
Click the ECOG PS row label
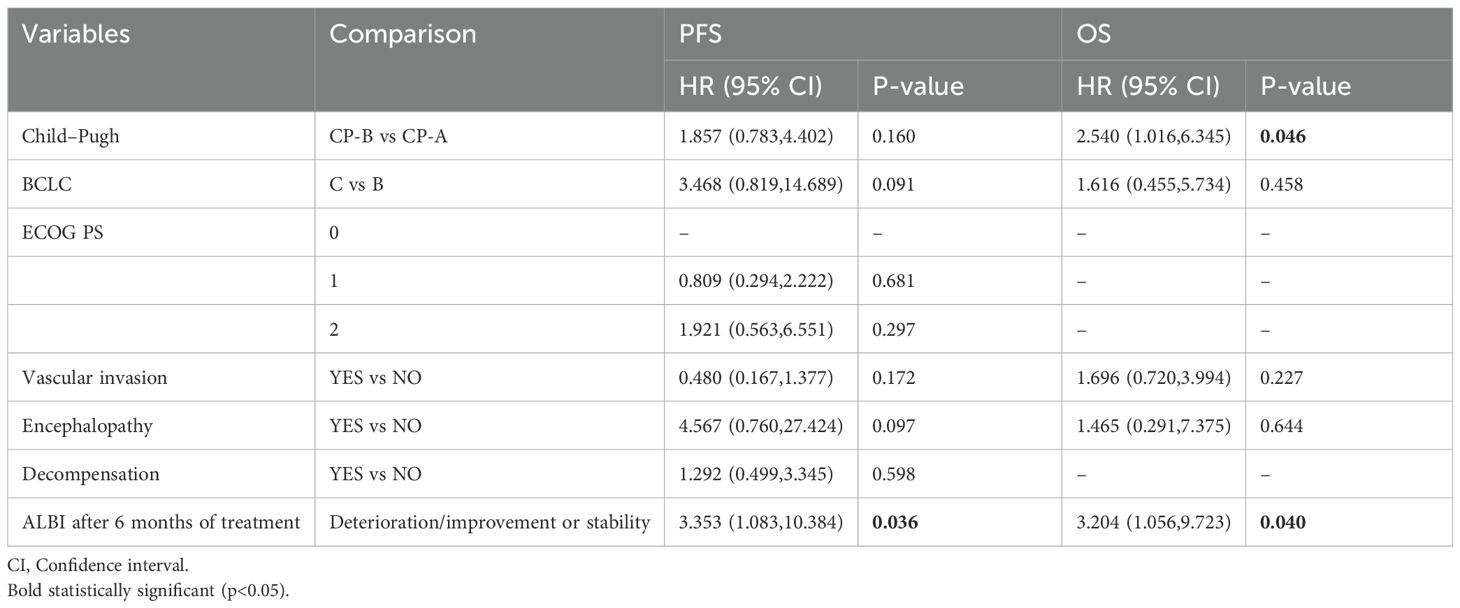click(62, 233)
